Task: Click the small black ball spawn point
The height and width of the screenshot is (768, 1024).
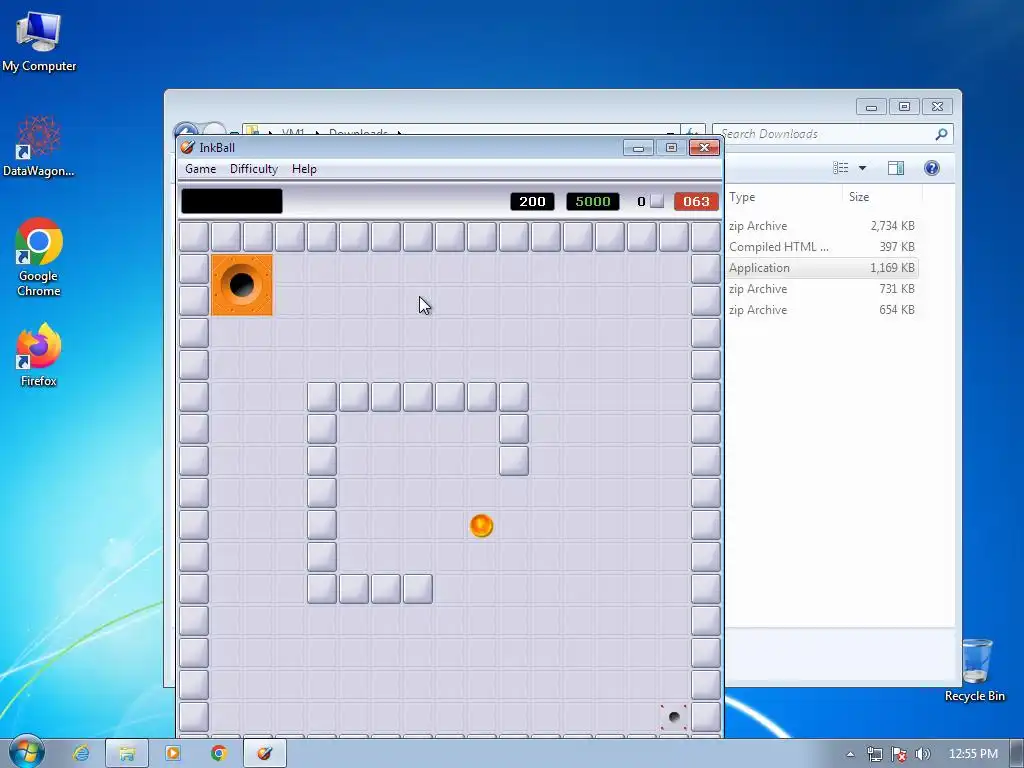Action: 674,717
